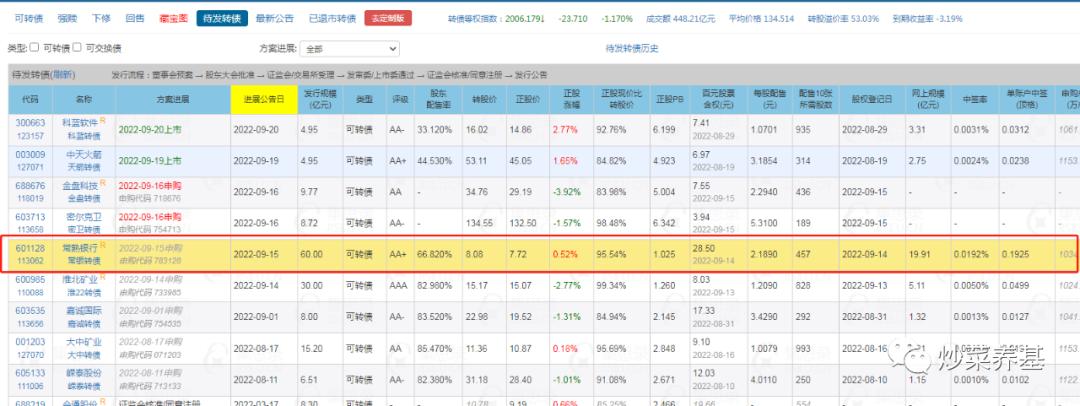Sort by the yellow 进展公告日 column header
Image resolution: width=1080 pixels, height=406 pixels.
click(263, 100)
